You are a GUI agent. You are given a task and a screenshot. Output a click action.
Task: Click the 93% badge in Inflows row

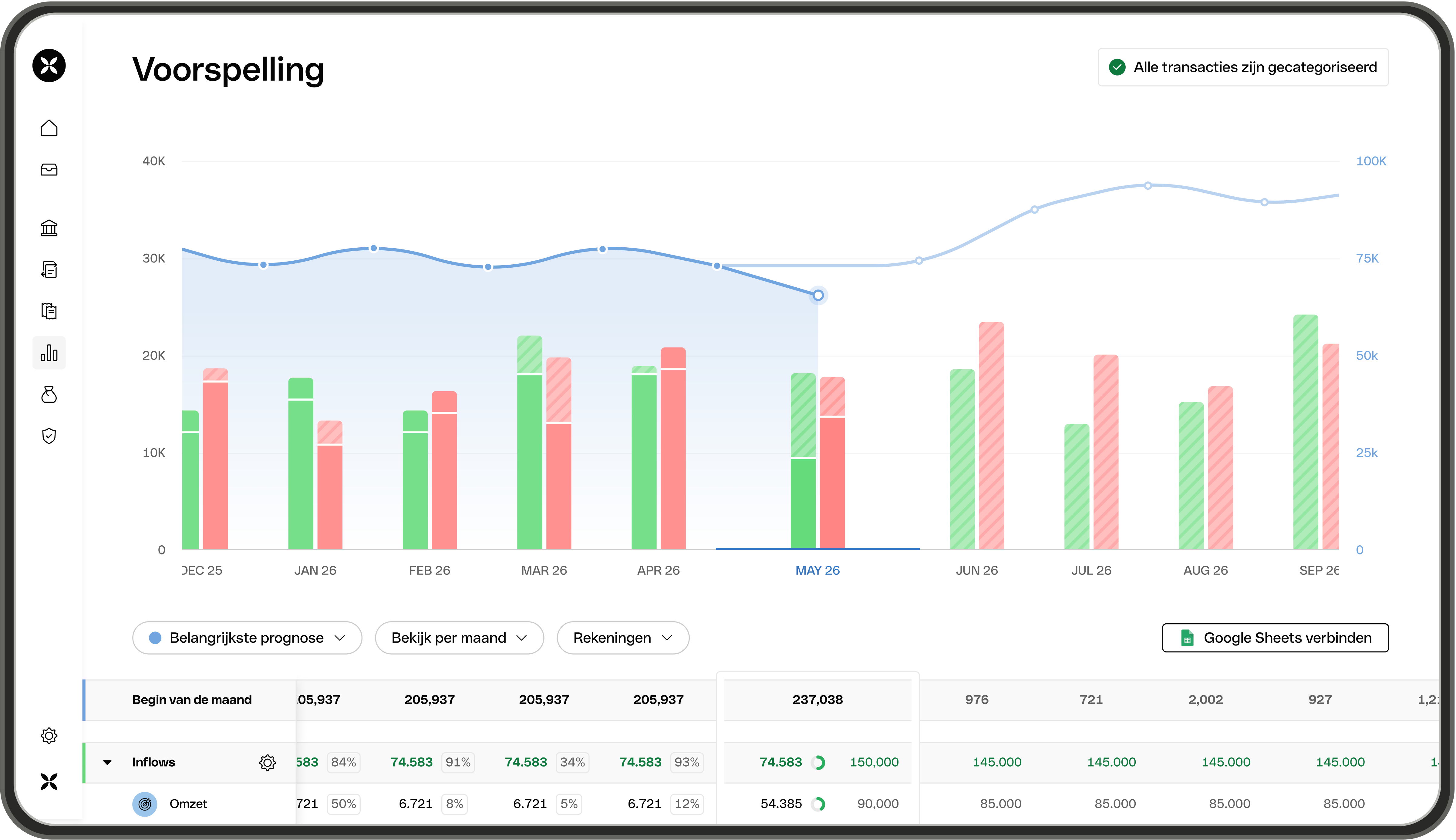point(687,762)
